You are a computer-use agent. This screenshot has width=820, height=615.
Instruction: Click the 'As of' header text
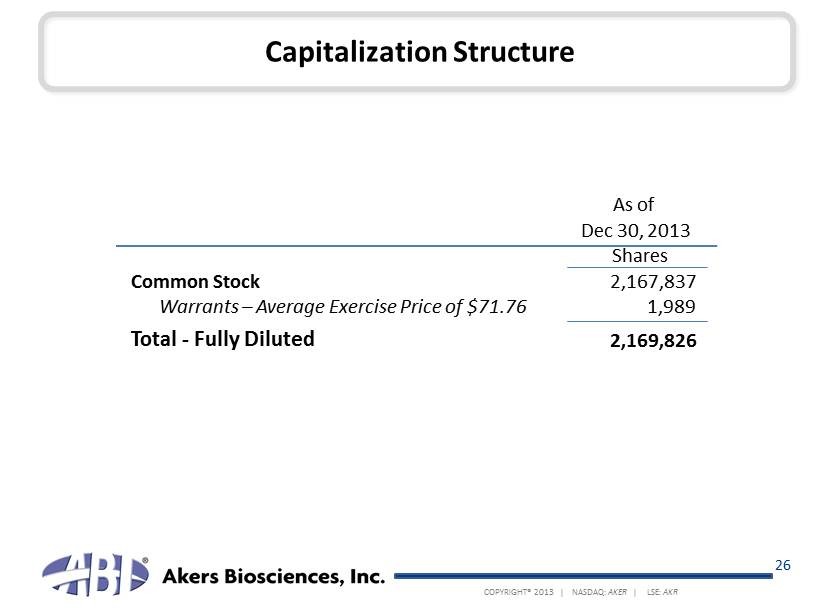(632, 205)
